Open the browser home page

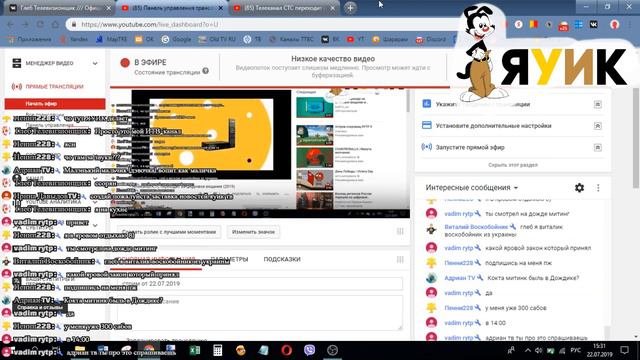click(55, 24)
